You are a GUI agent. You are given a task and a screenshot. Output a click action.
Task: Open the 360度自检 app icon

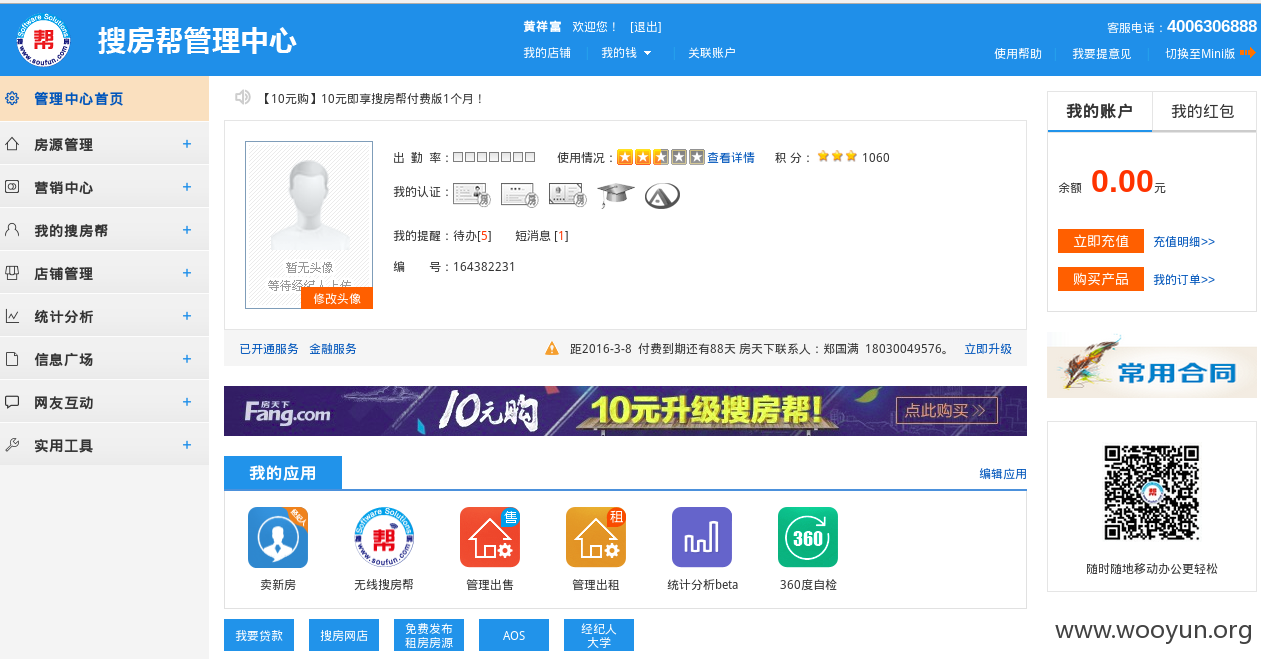point(808,537)
